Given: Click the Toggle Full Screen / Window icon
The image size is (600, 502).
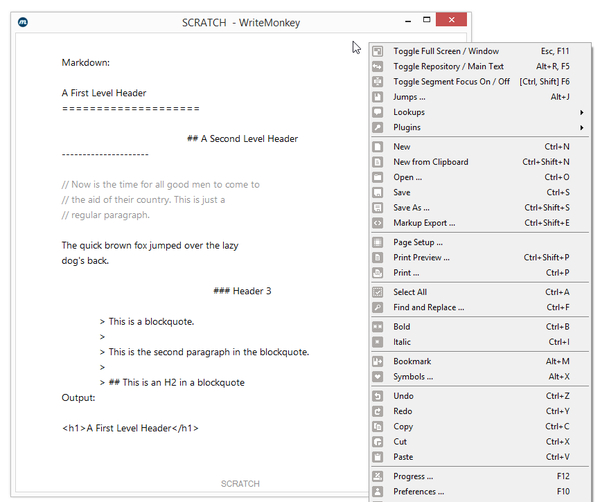Looking at the screenshot, I should click(378, 51).
